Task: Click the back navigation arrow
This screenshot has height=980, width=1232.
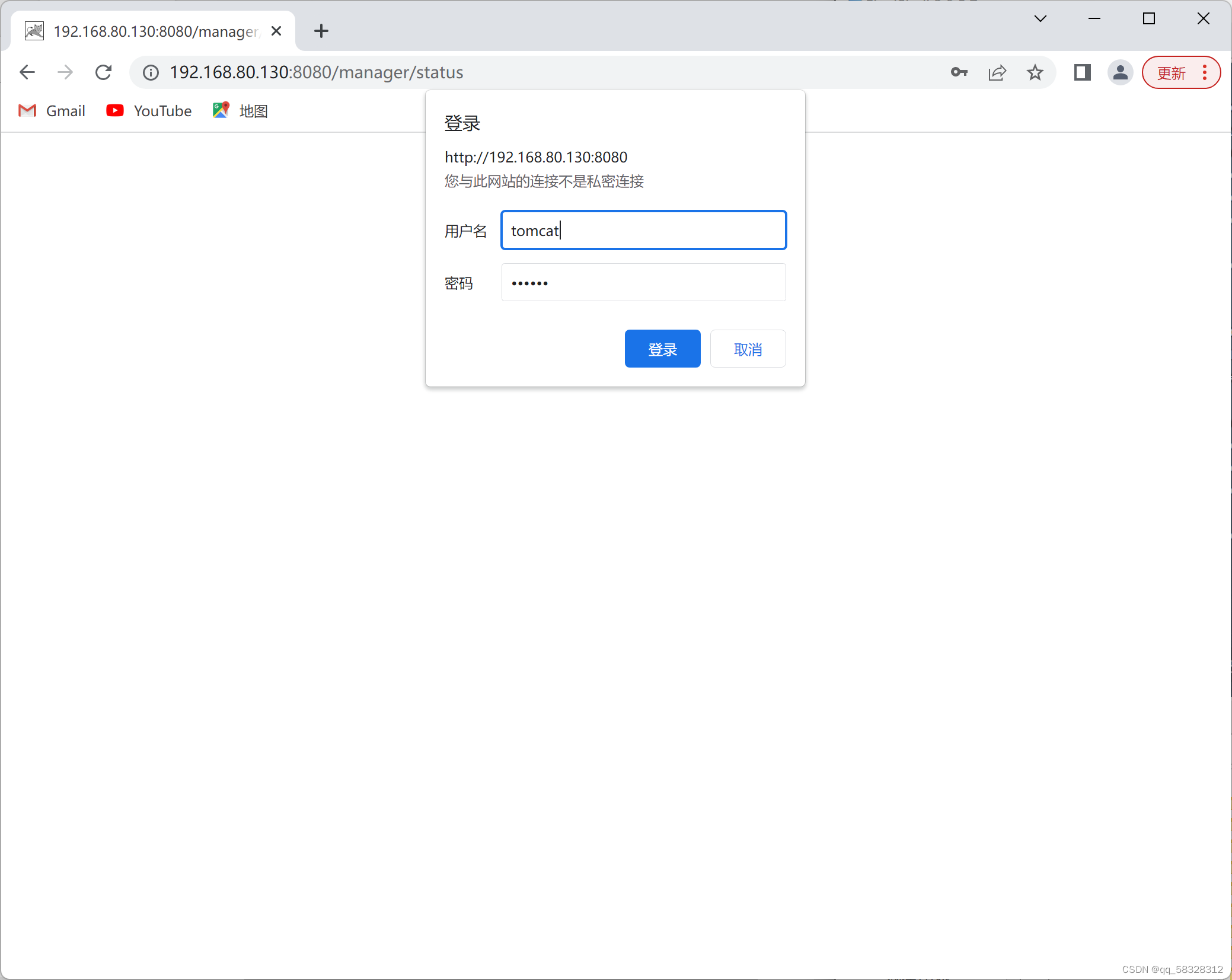Action: pos(27,72)
